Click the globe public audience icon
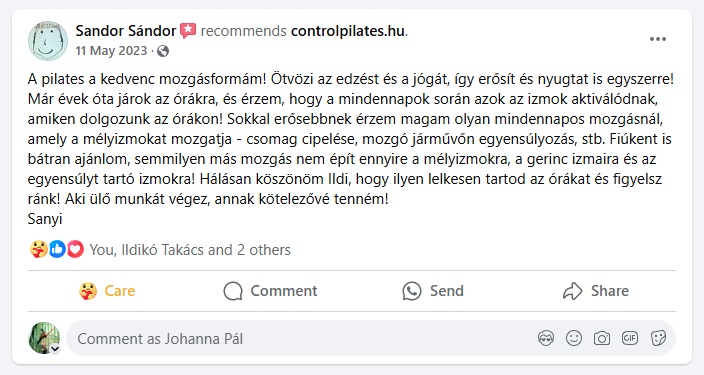 (163, 51)
